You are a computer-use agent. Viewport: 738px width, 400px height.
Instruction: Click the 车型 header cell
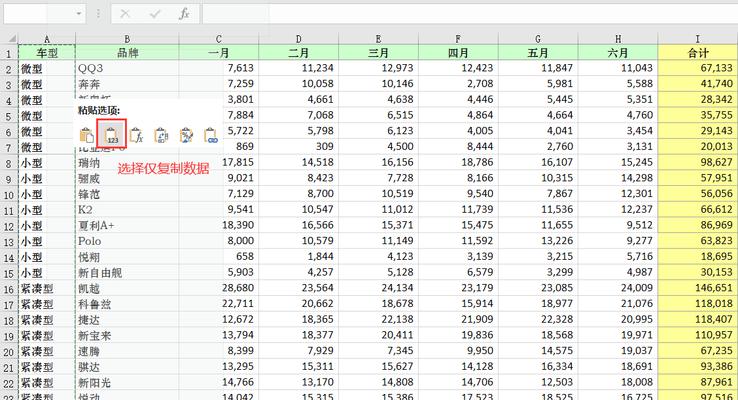[x=47, y=53]
